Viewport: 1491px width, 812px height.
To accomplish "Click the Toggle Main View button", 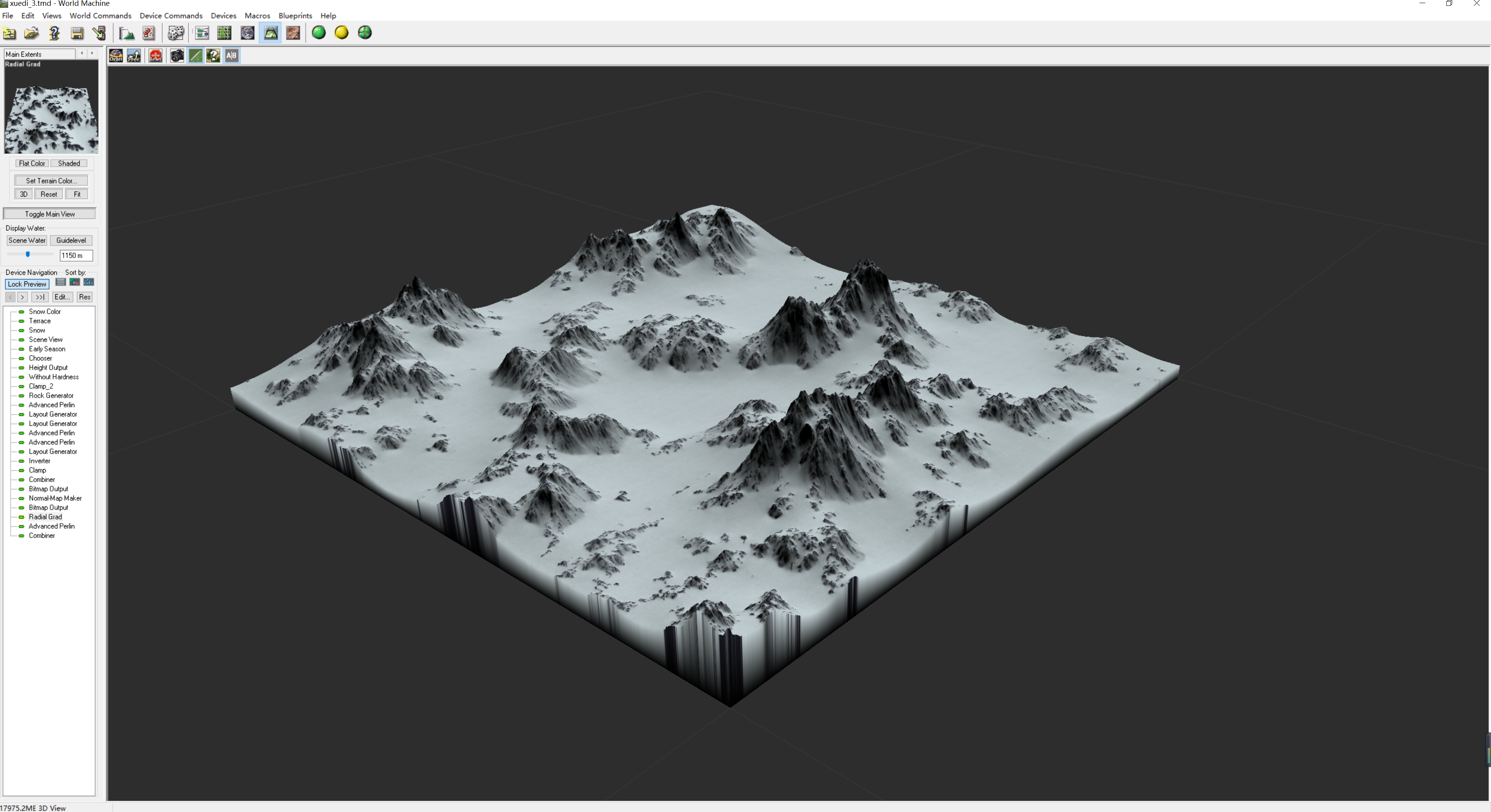I will point(50,214).
